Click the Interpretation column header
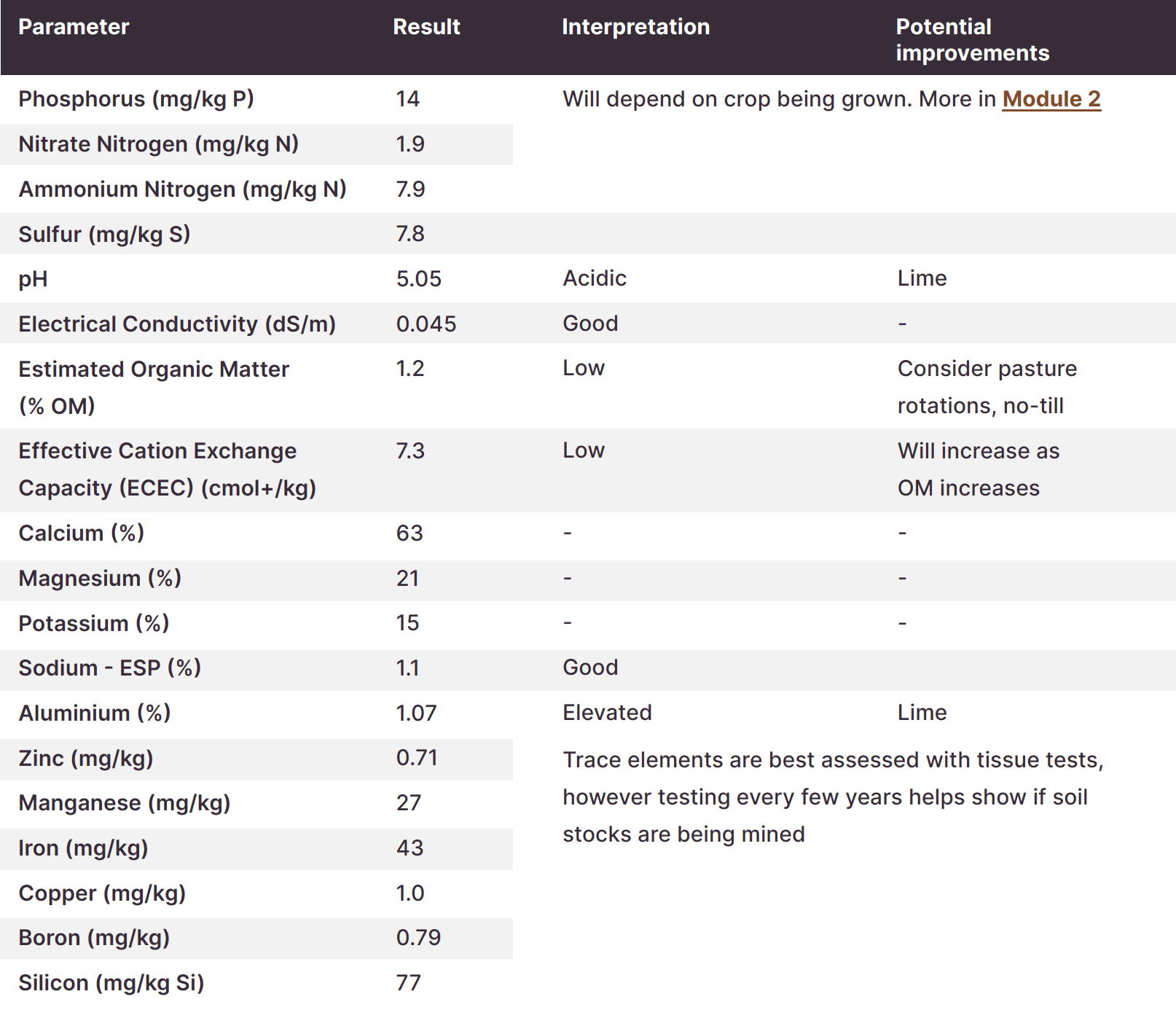 635,27
